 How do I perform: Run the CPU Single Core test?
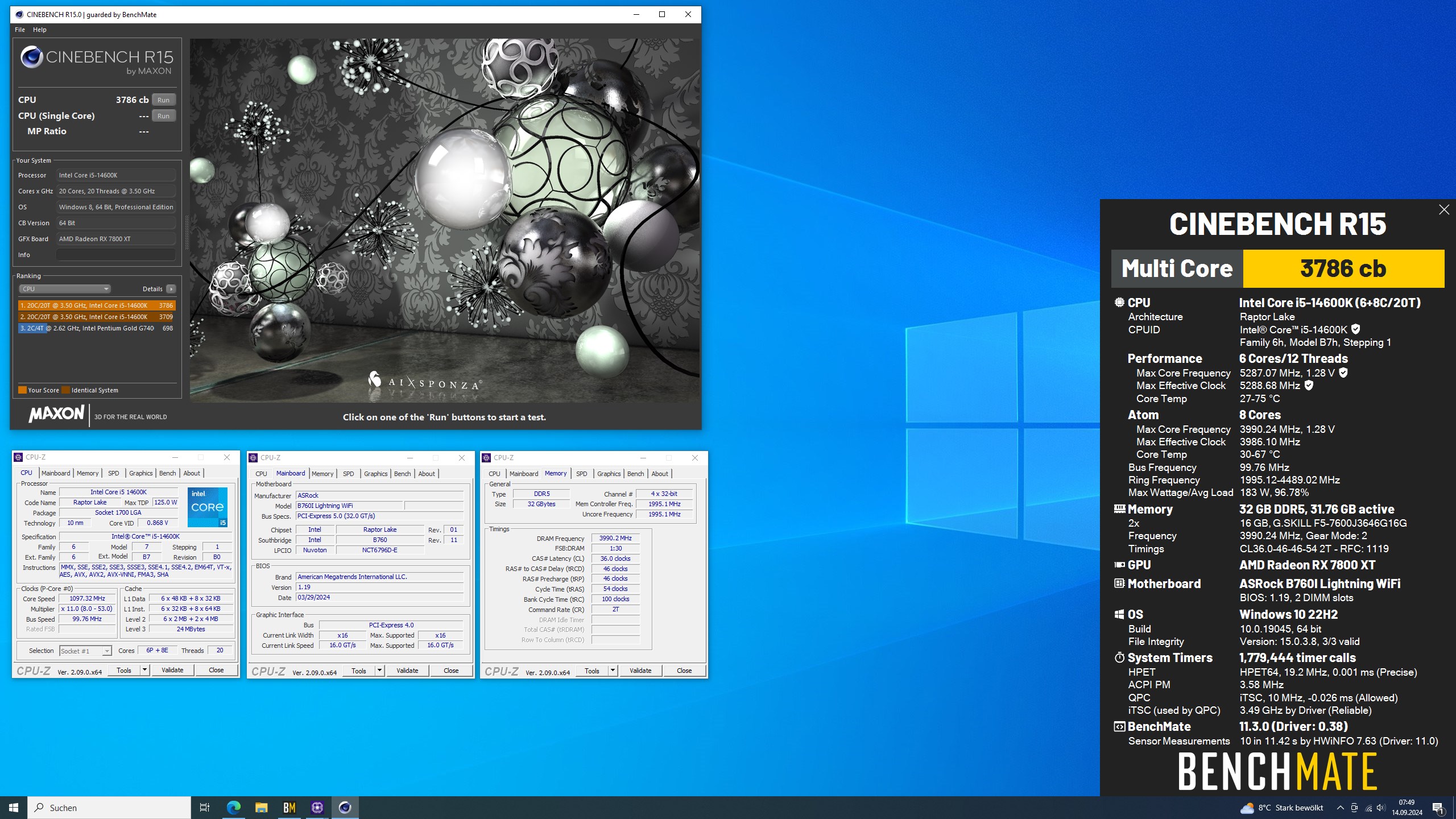pyautogui.click(x=163, y=115)
